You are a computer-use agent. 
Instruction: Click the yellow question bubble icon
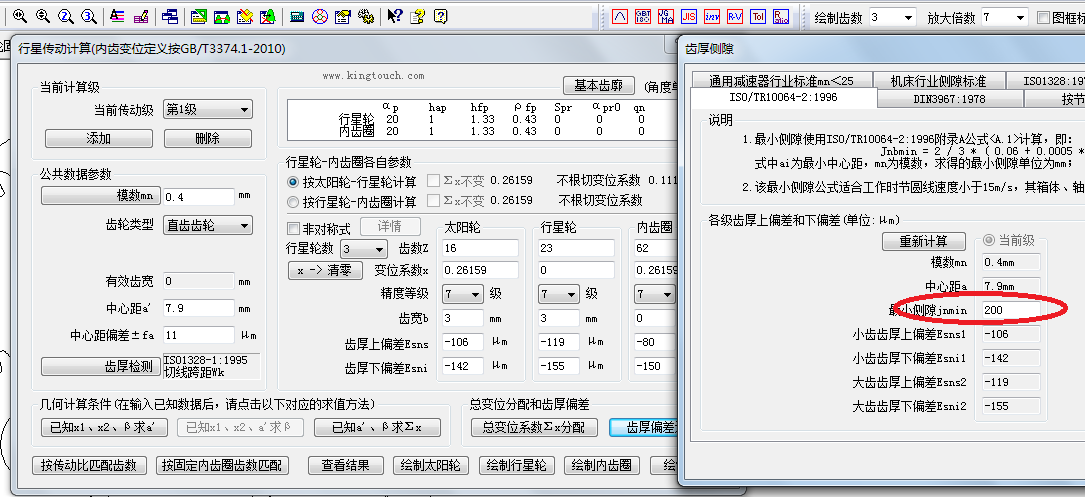point(441,17)
